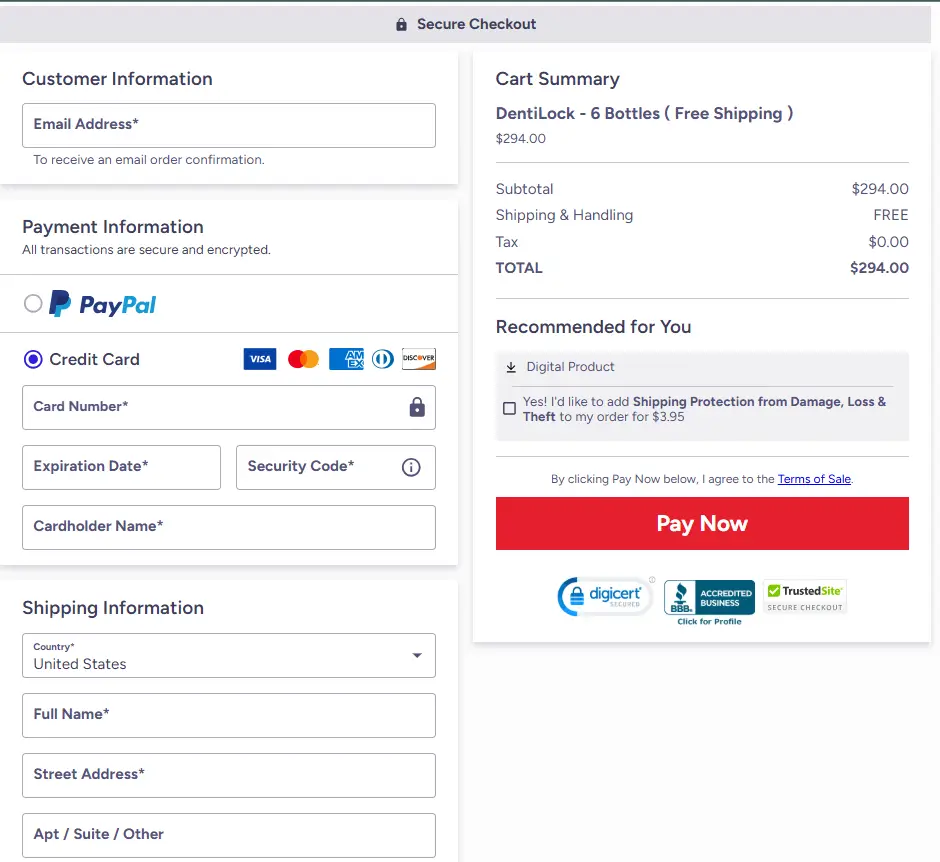940x862 pixels.
Task: Click the Discover card icon
Action: tap(418, 359)
